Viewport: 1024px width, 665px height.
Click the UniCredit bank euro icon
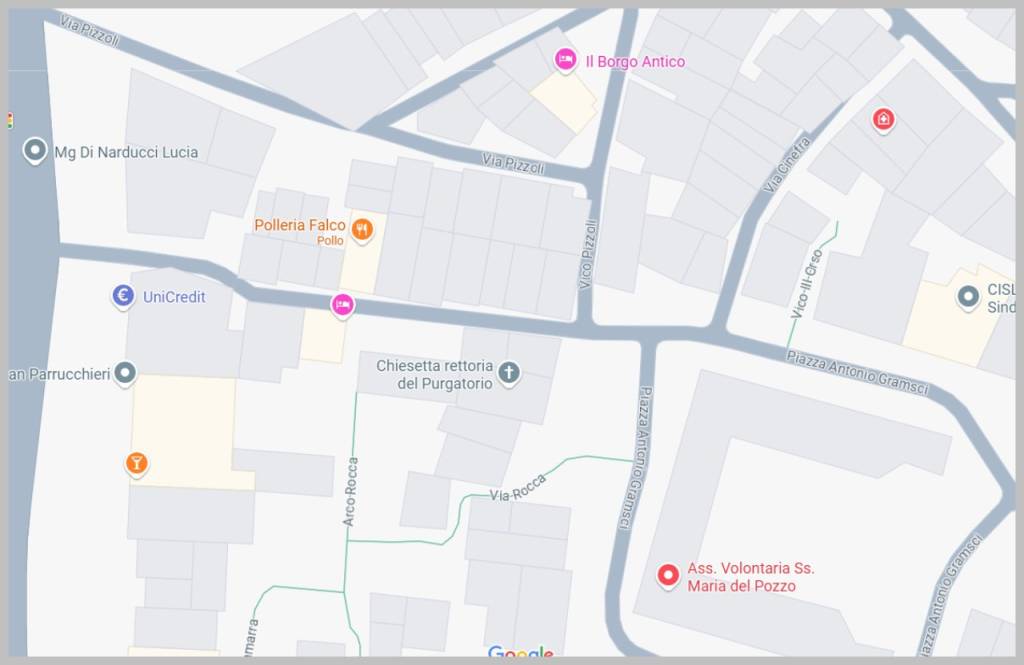pos(123,296)
